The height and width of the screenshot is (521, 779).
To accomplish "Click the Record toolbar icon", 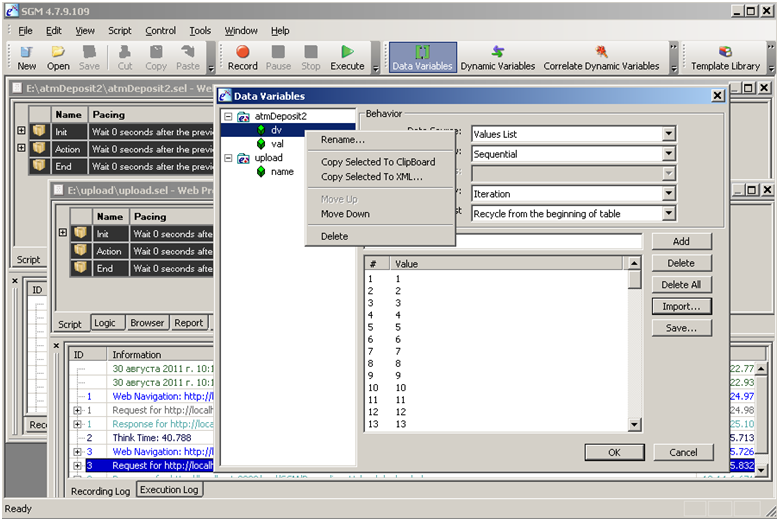I will [242, 57].
